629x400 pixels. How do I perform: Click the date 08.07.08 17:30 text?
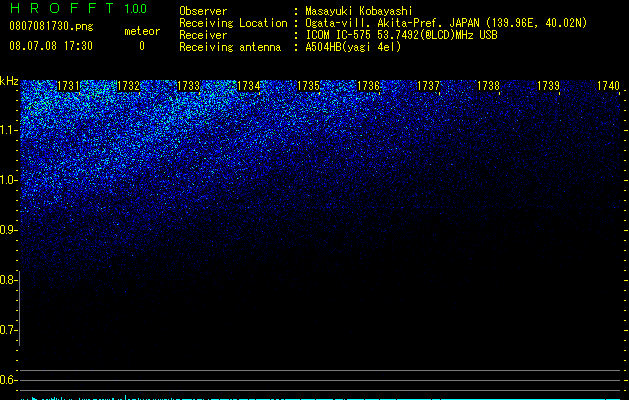coord(51,46)
